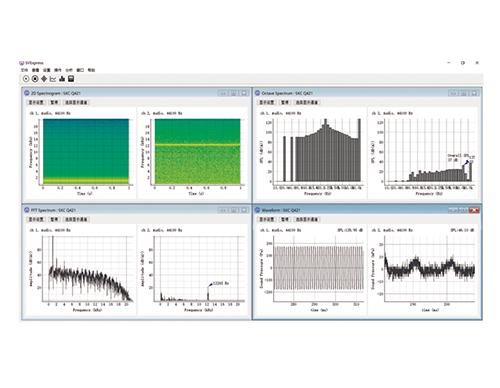Click the 12265 Hz peak marker in FFT plot
The width and height of the screenshot is (500, 388).
click(x=210, y=285)
